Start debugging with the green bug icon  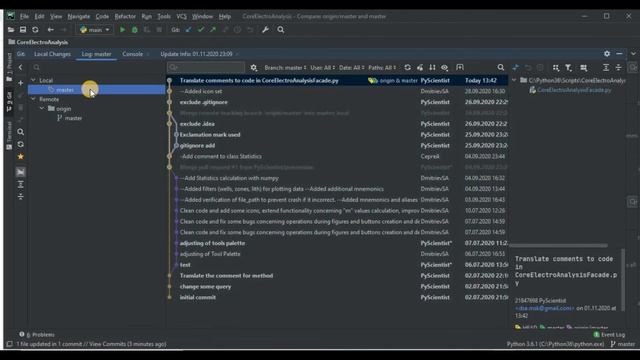coord(135,30)
